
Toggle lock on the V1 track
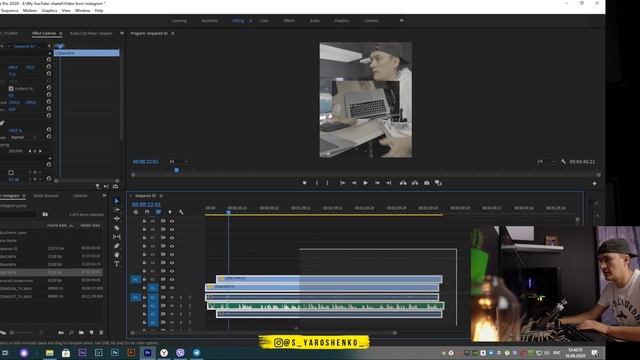pos(144,288)
